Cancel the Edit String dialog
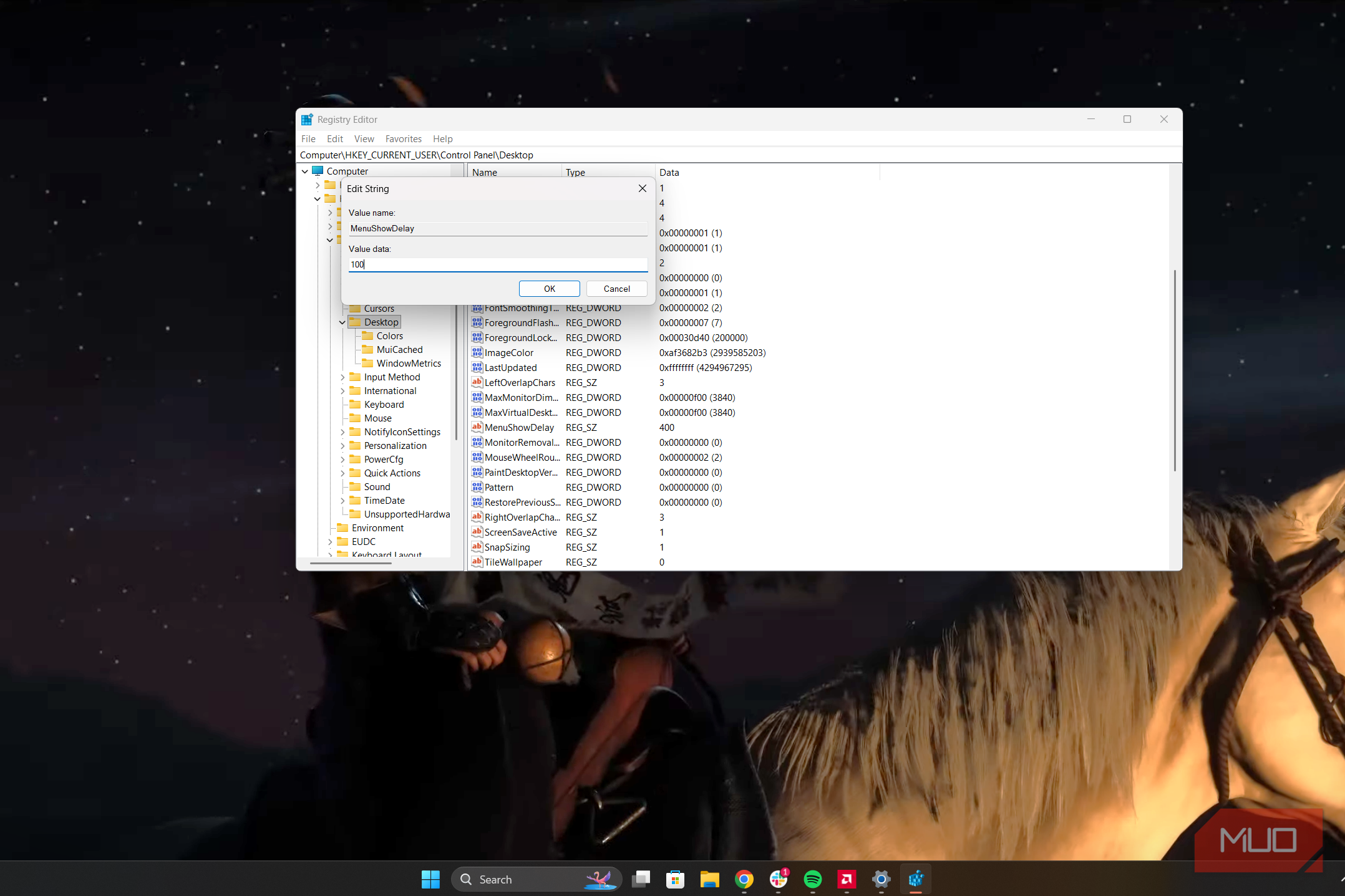The image size is (1345, 896). 616,289
